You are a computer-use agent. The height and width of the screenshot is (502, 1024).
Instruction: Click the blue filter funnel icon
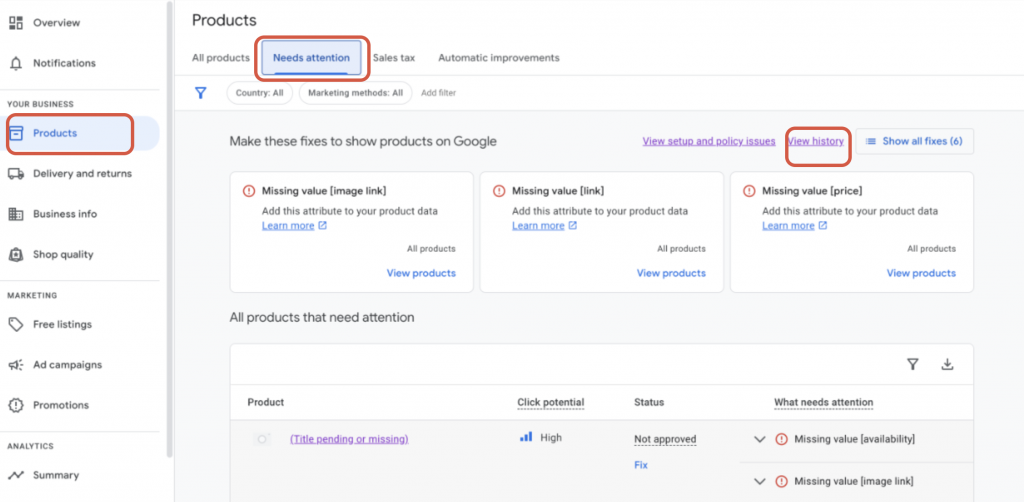coord(201,93)
